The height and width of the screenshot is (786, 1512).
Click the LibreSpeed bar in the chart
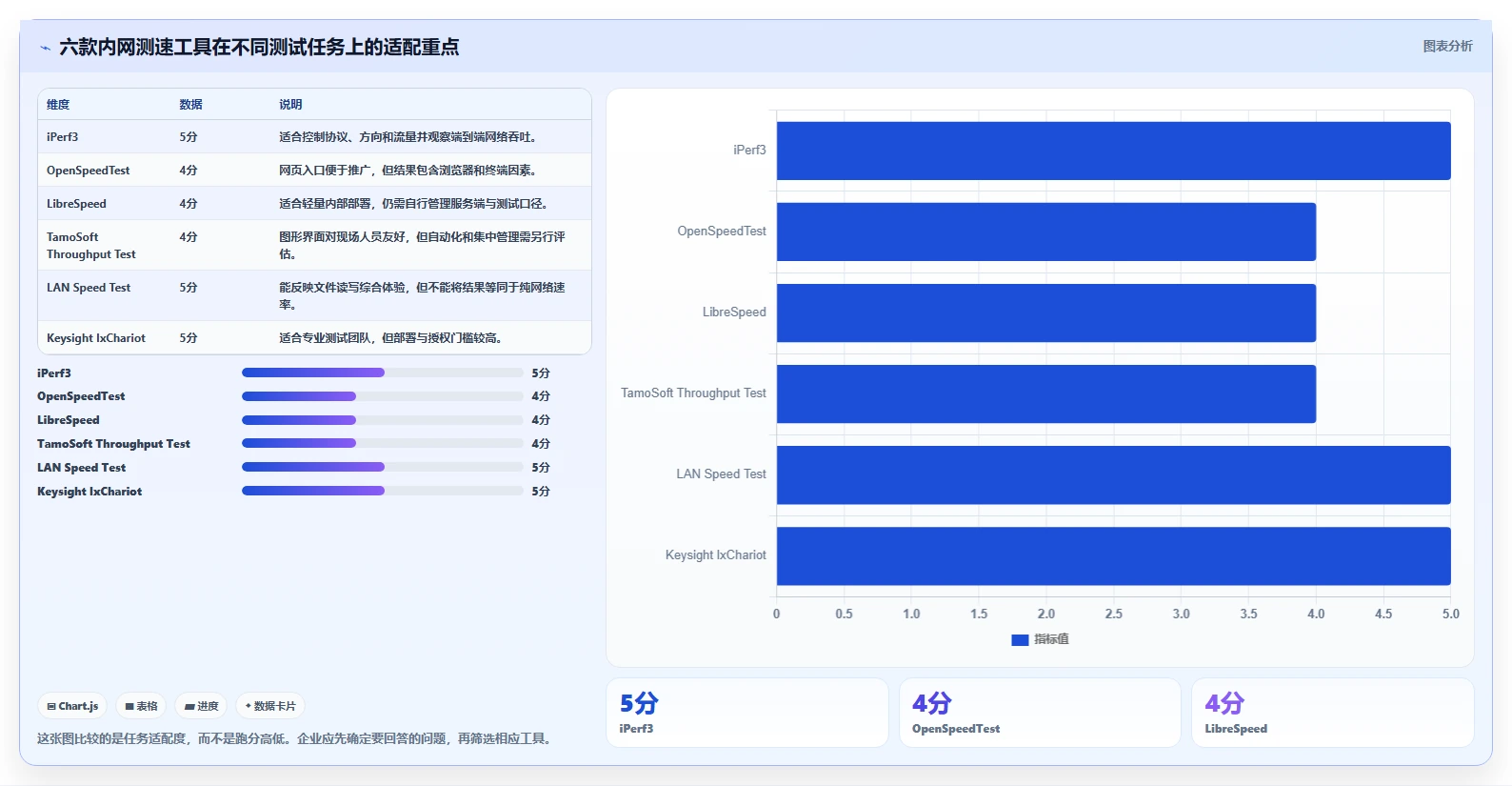(1046, 312)
